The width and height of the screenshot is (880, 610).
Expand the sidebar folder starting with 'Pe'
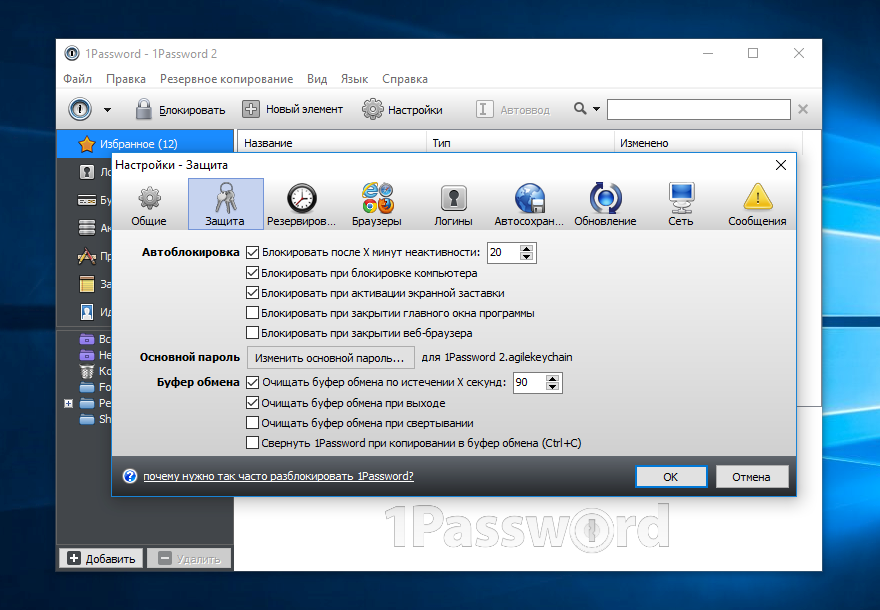click(68, 403)
